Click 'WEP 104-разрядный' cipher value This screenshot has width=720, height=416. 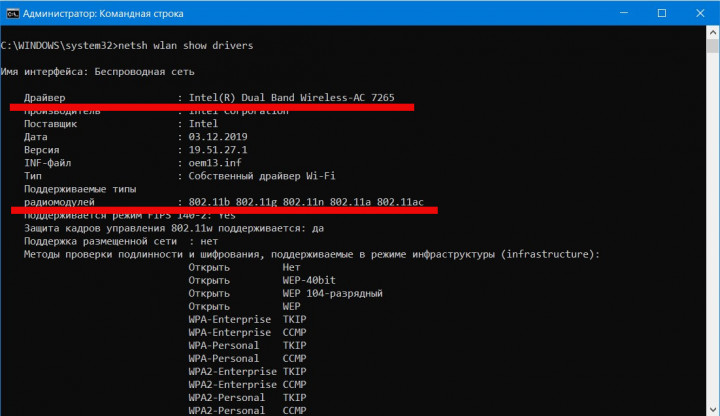point(332,293)
